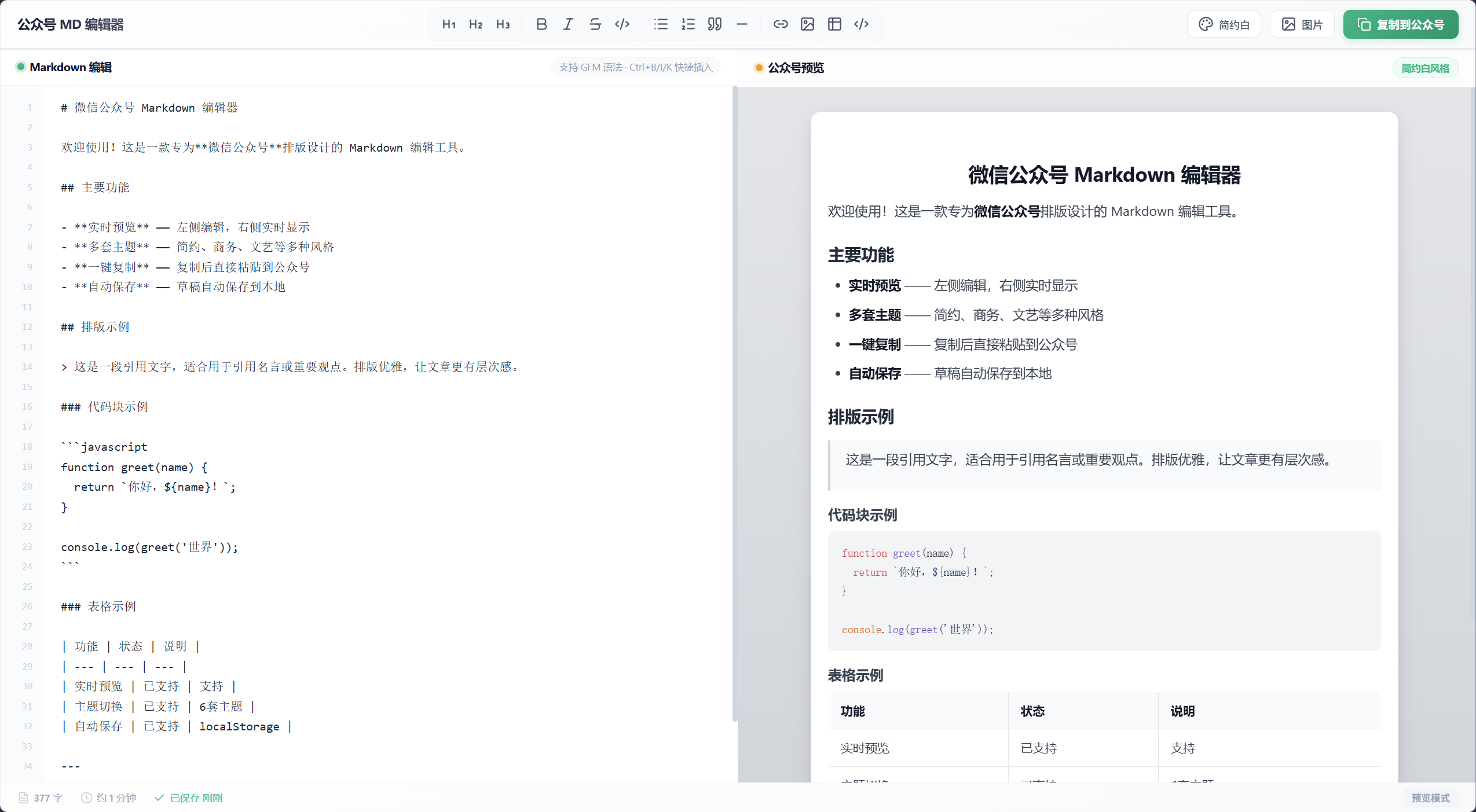The image size is (1476, 812).
Task: Insert a horizontal divider line
Action: tap(742, 24)
